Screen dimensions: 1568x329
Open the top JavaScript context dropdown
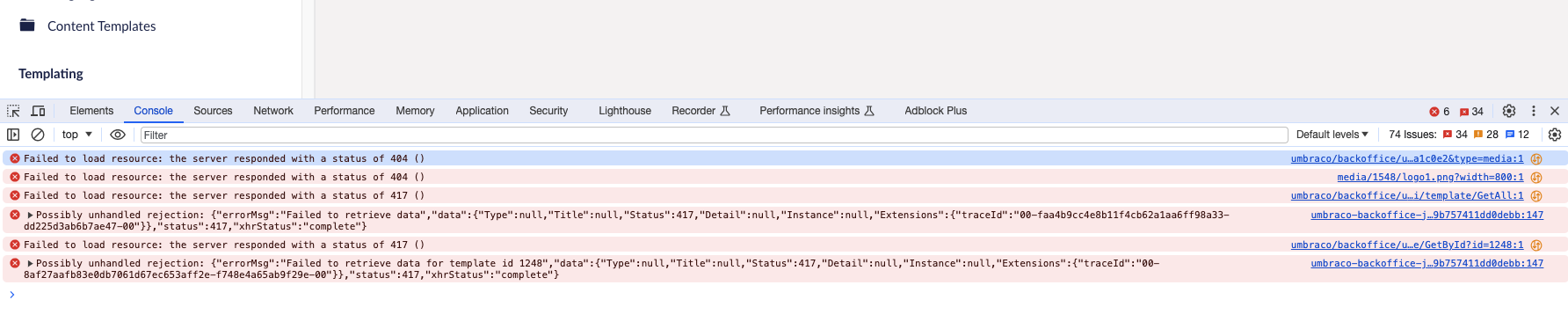[77, 135]
